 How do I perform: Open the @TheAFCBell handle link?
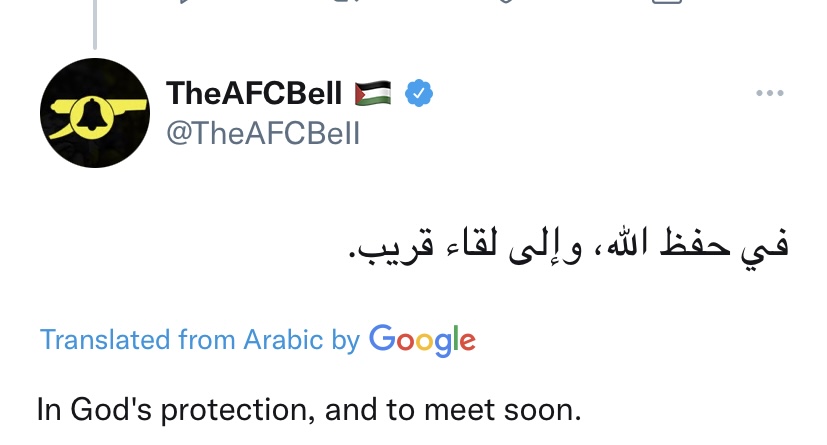(x=261, y=133)
